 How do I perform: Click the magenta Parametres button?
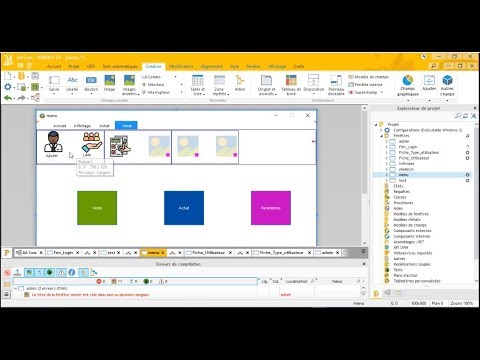click(271, 208)
